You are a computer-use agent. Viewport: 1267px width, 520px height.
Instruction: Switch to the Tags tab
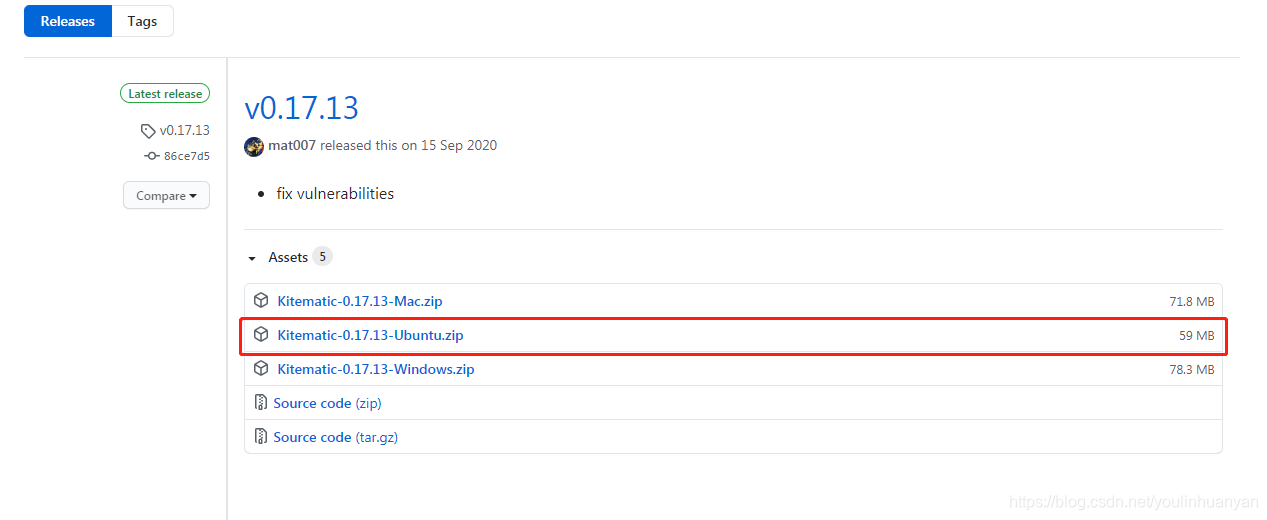click(x=142, y=21)
